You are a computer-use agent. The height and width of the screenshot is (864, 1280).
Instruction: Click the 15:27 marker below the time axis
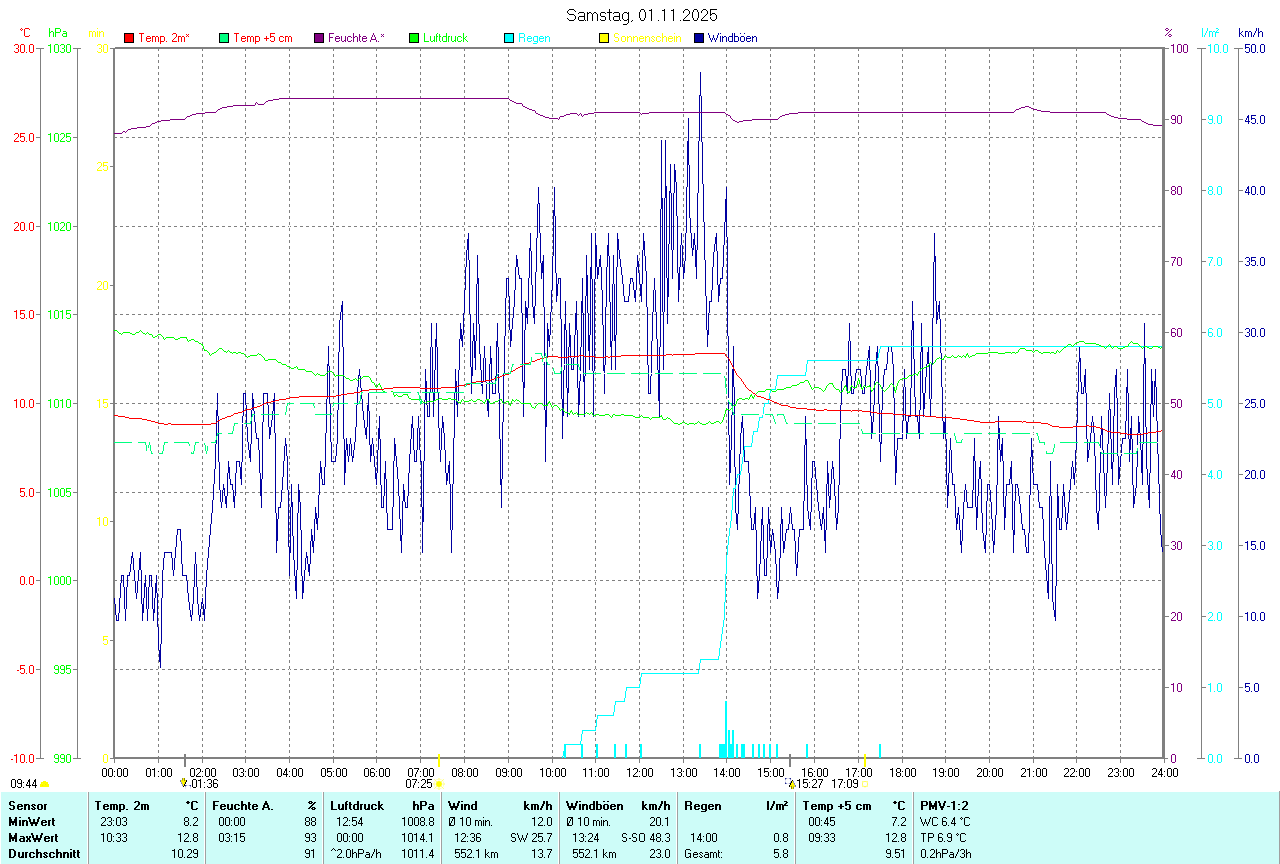[x=804, y=784]
